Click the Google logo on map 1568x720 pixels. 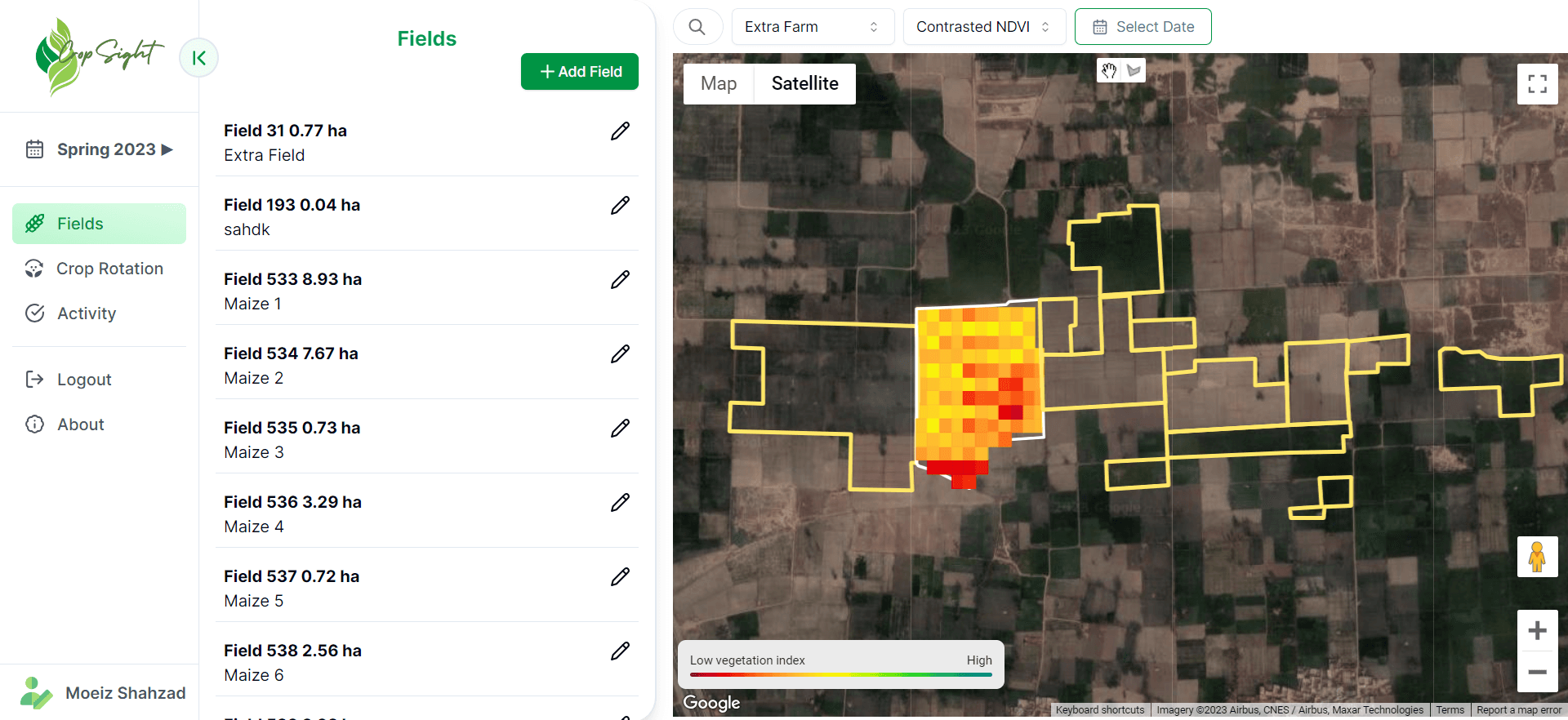(x=711, y=703)
